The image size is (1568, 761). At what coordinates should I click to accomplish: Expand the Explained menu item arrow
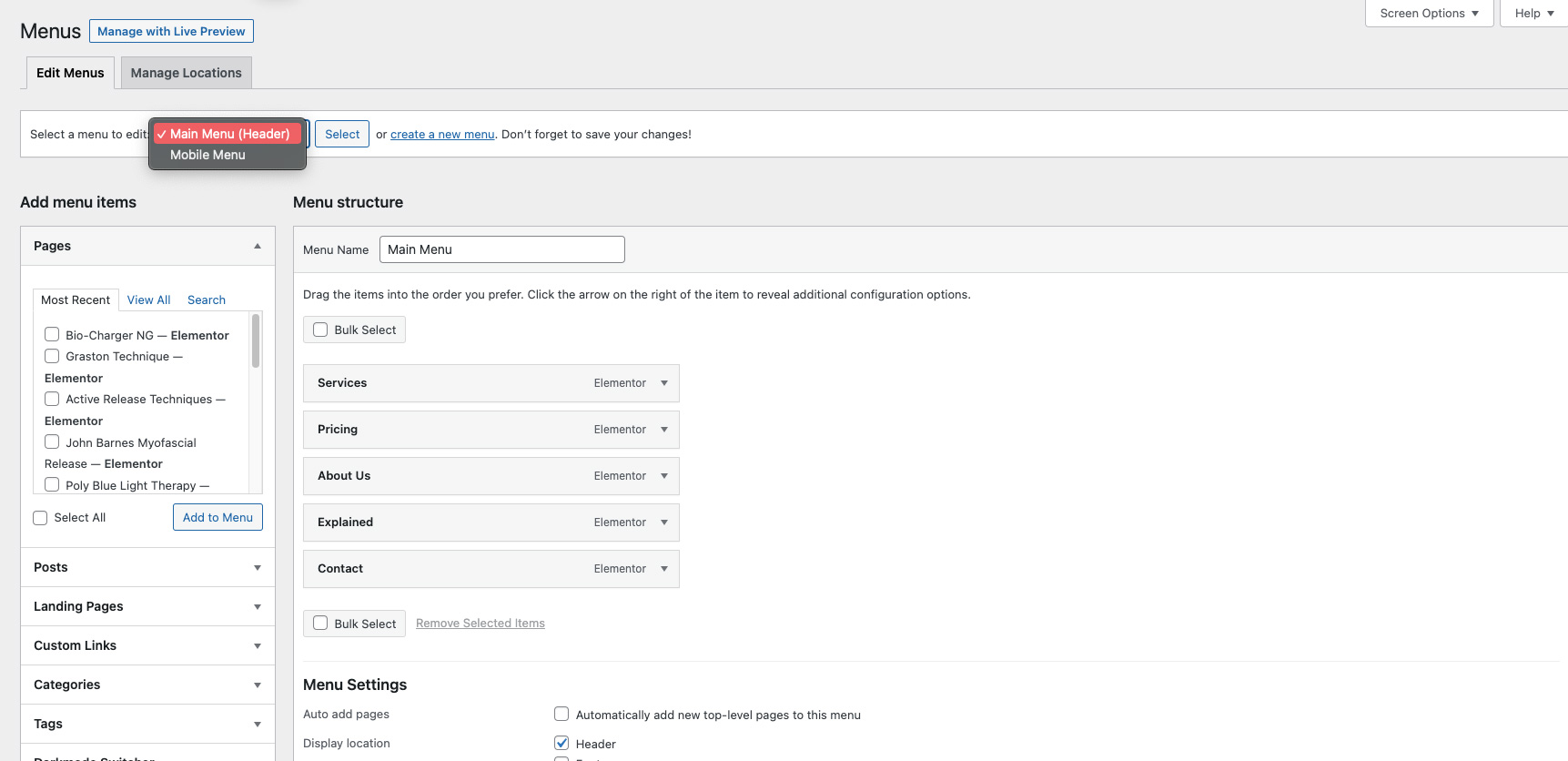[x=664, y=523]
